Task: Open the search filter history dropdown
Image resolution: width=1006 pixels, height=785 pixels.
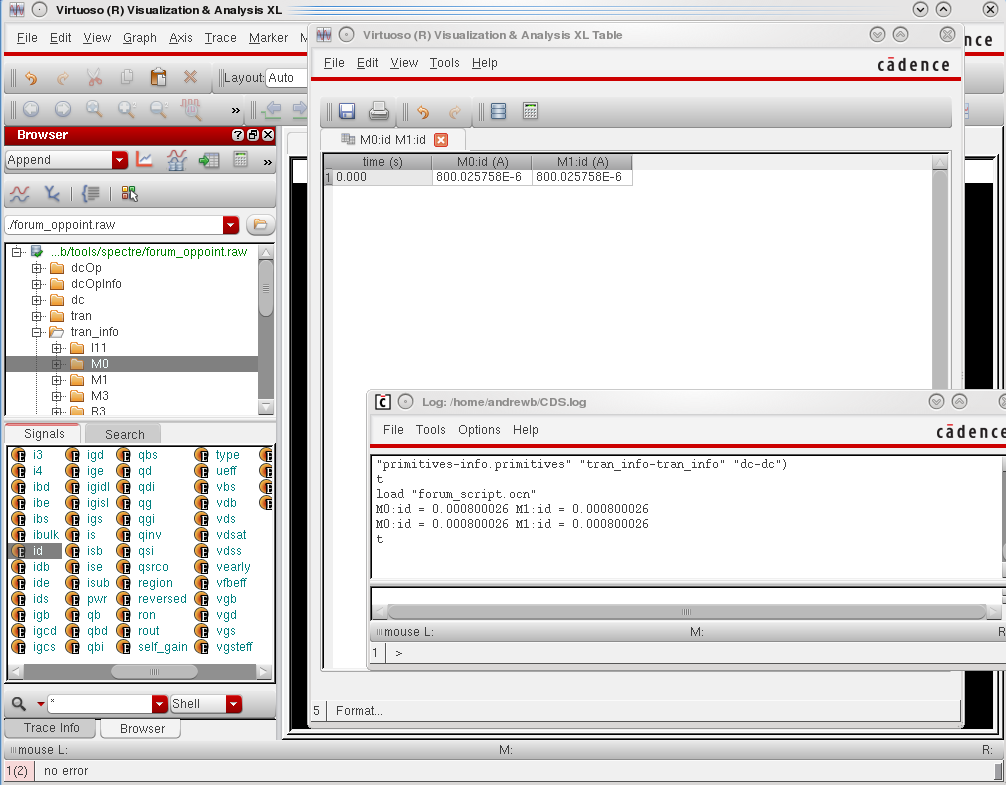Action: click(160, 704)
